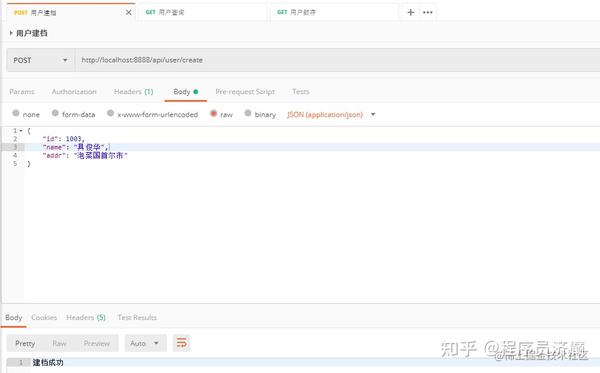This screenshot has height=373, width=600.
Task: Toggle the response line wrap icon
Action: coord(181,343)
